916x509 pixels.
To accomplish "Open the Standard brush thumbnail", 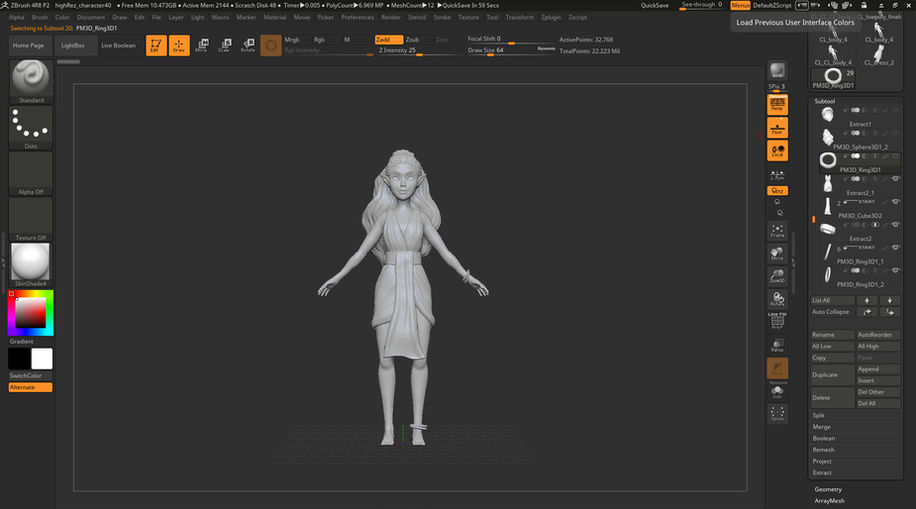I will point(31,79).
